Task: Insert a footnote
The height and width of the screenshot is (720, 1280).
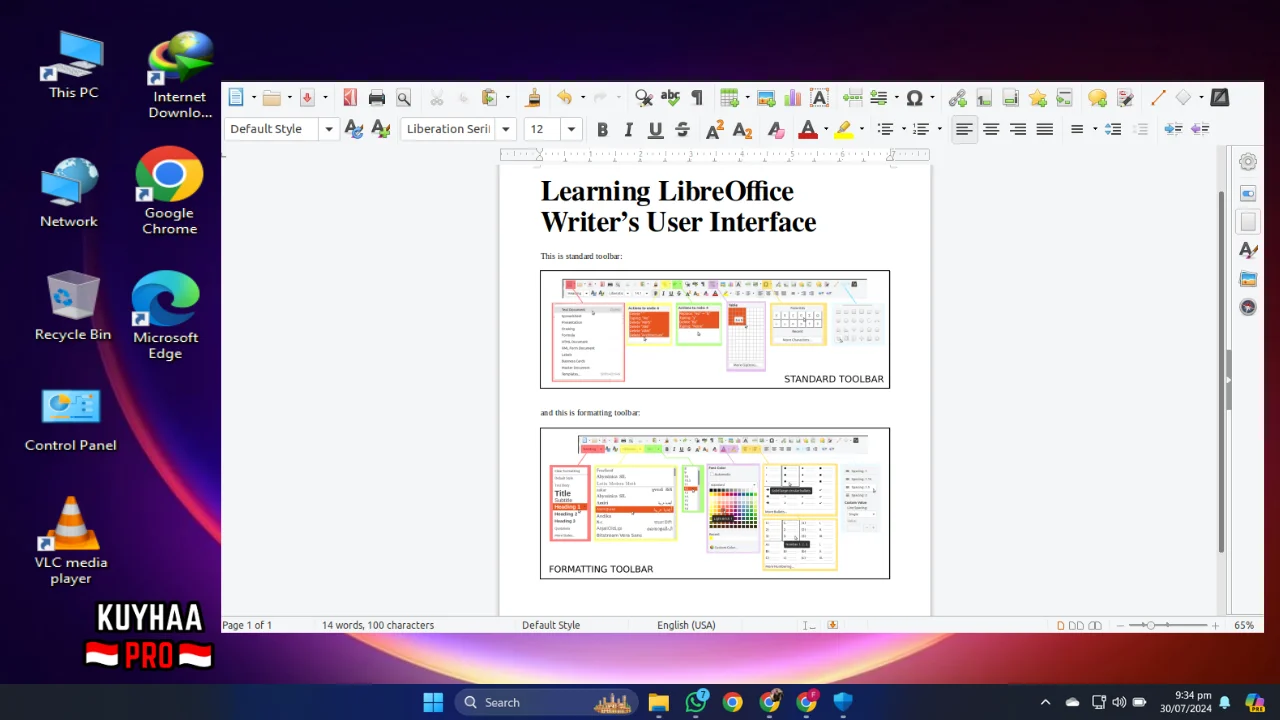Action: click(x=984, y=97)
